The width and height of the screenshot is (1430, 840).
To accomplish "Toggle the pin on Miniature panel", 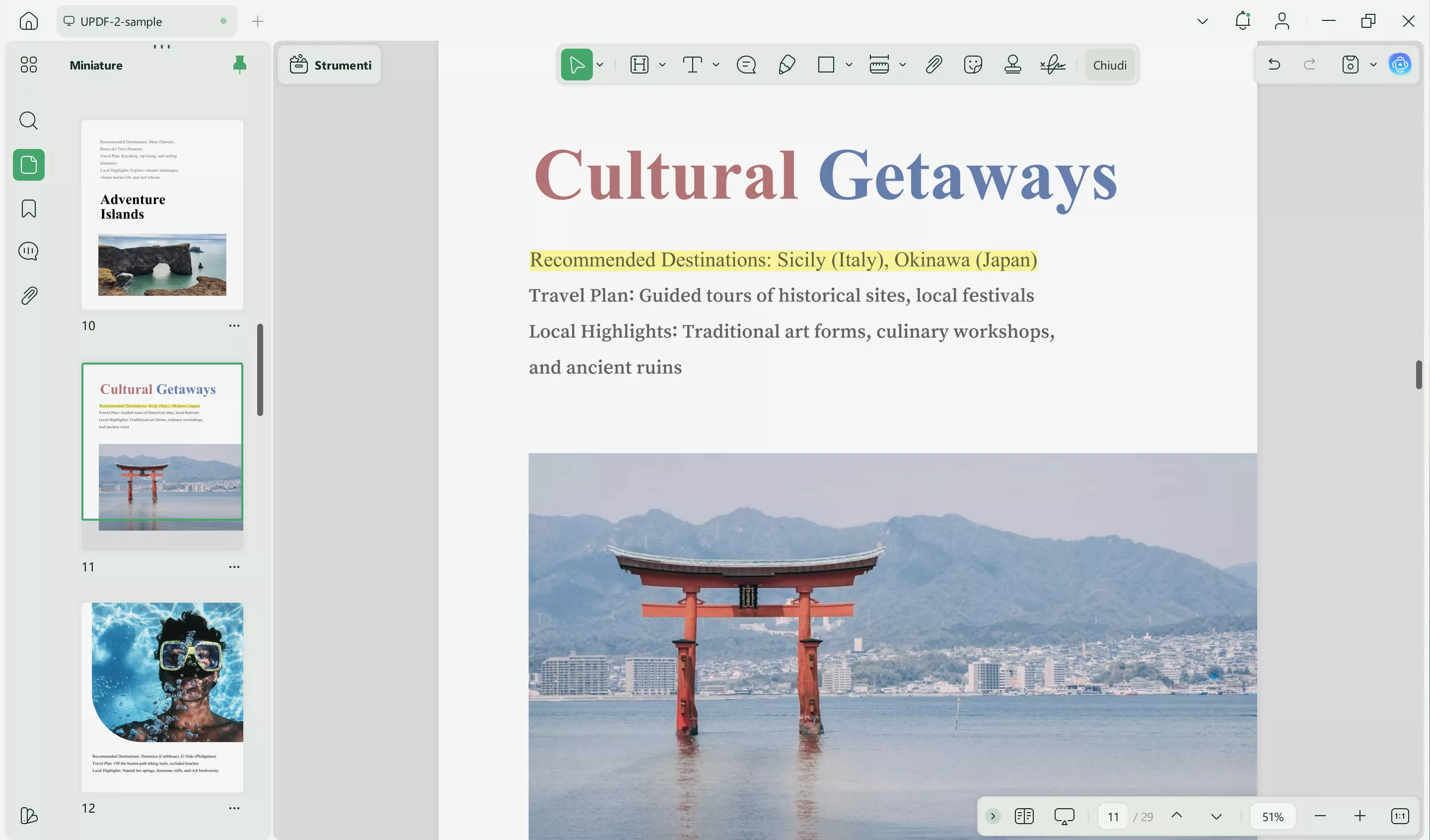I will (x=239, y=65).
